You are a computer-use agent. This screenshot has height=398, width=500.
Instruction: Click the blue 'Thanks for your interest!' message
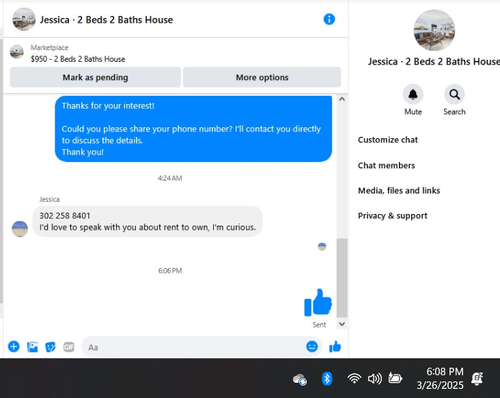193,129
